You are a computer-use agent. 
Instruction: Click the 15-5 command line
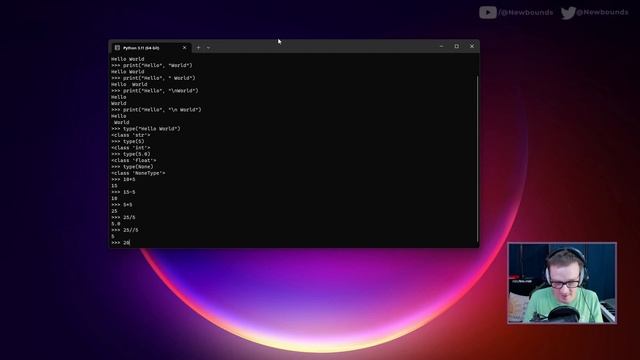pyautogui.click(x=123, y=192)
